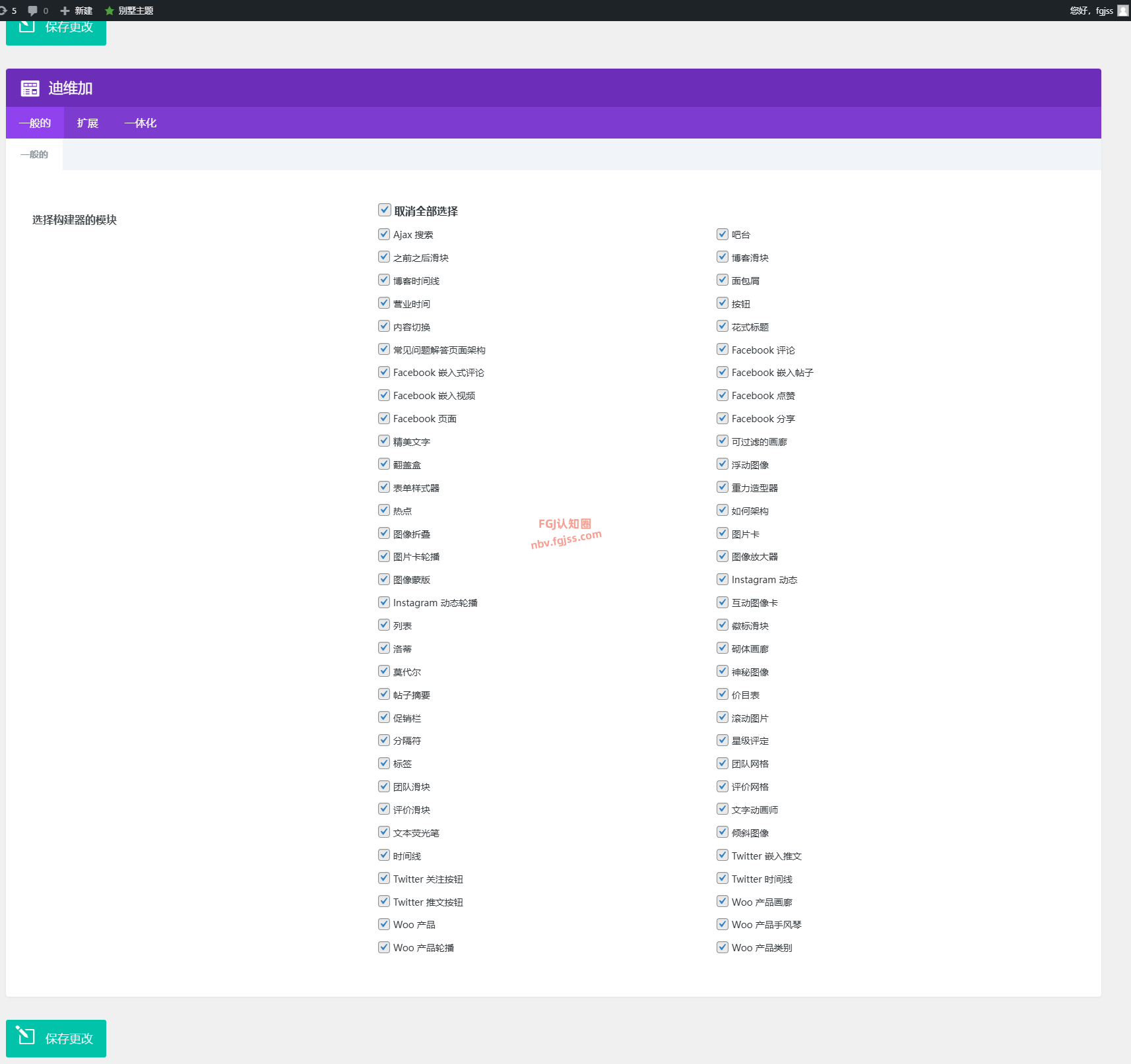The width and height of the screenshot is (1131, 1064).
Task: Click the green star 别墅主题 icon
Action: tap(110, 11)
